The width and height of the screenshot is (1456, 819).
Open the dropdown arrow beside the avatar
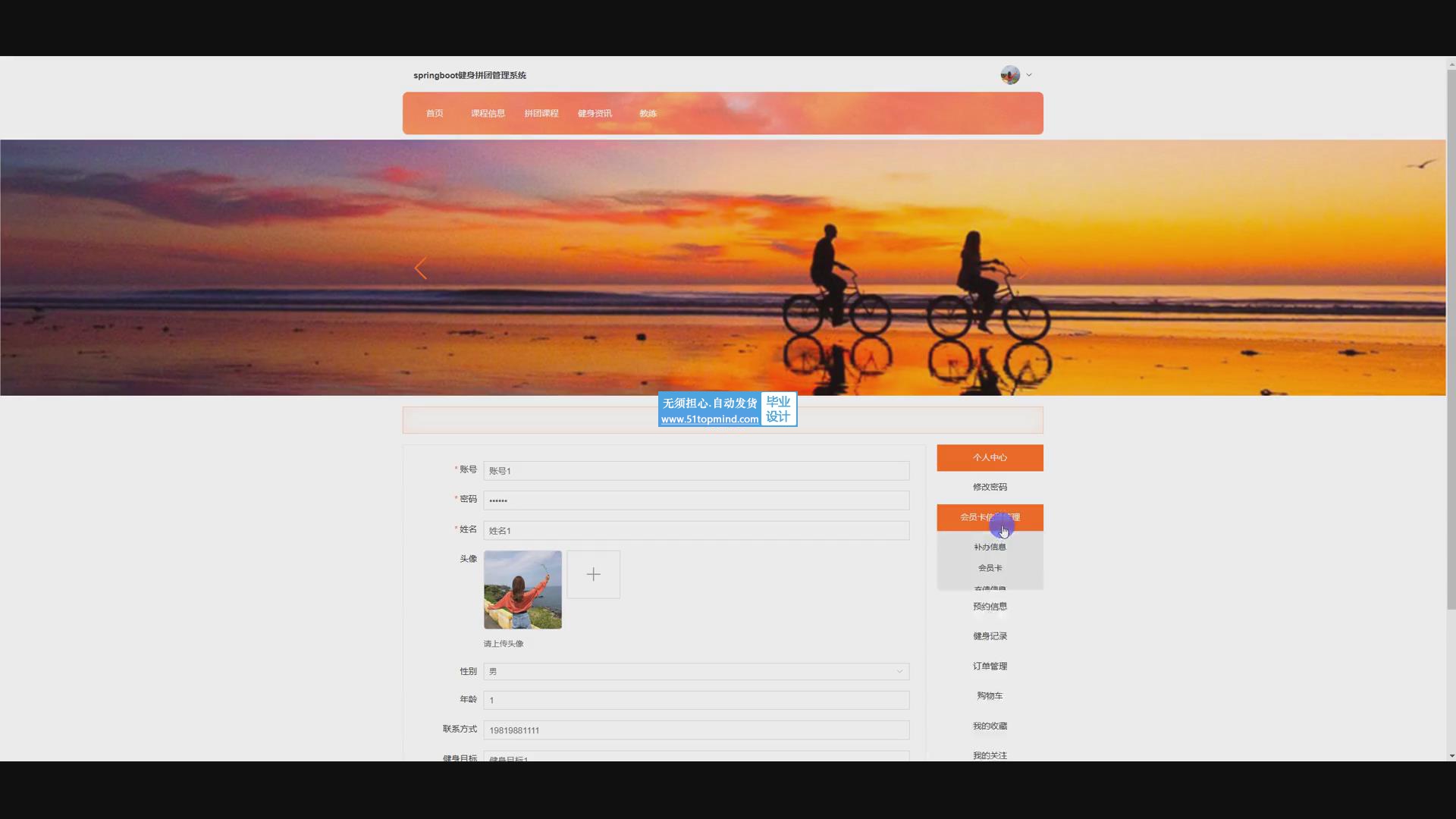1029,75
